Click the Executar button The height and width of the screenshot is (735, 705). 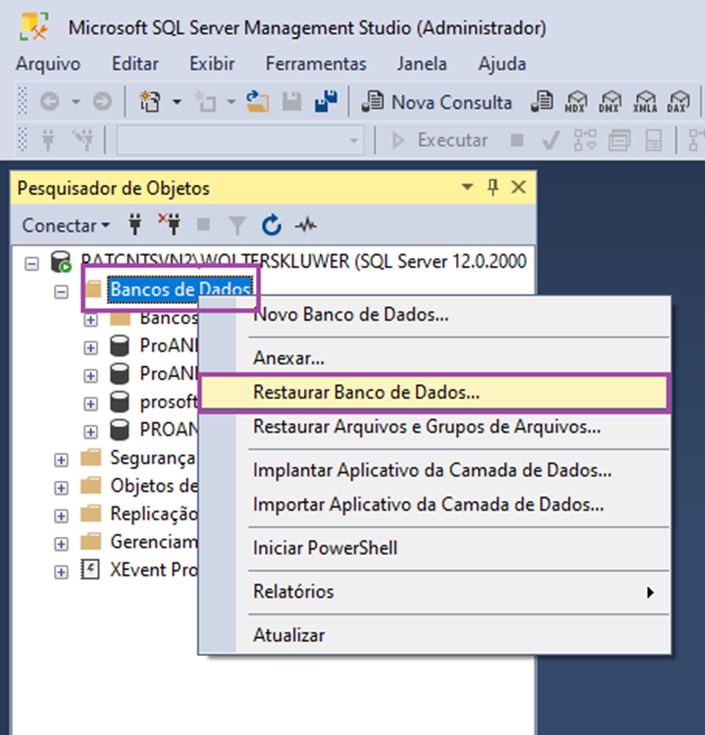(439, 140)
